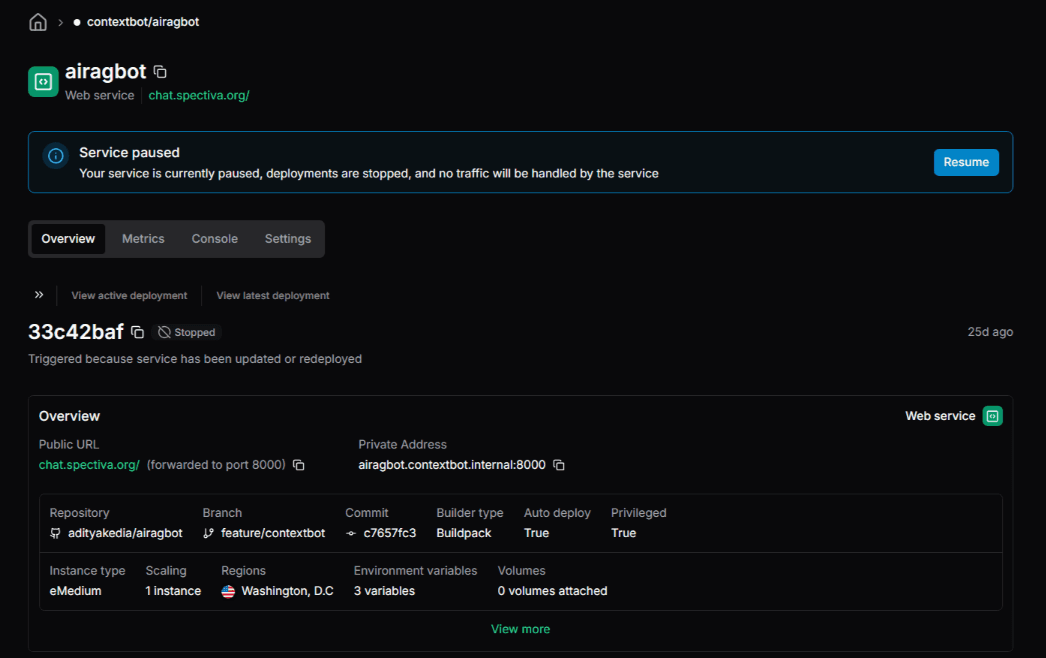
Task: Switch to the Console tab
Action: point(215,239)
